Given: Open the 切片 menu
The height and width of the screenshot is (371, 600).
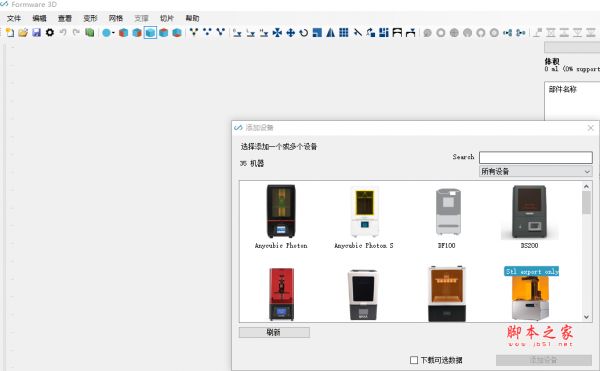Looking at the screenshot, I should pyautogui.click(x=167, y=18).
